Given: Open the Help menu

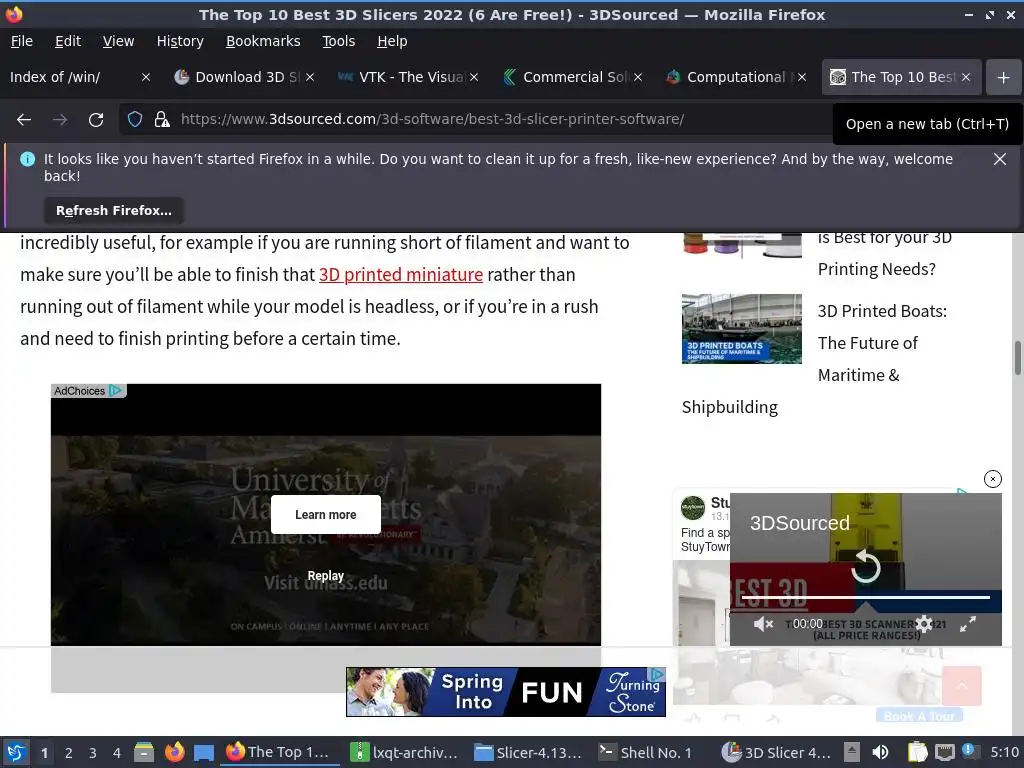Looking at the screenshot, I should click(x=392, y=41).
